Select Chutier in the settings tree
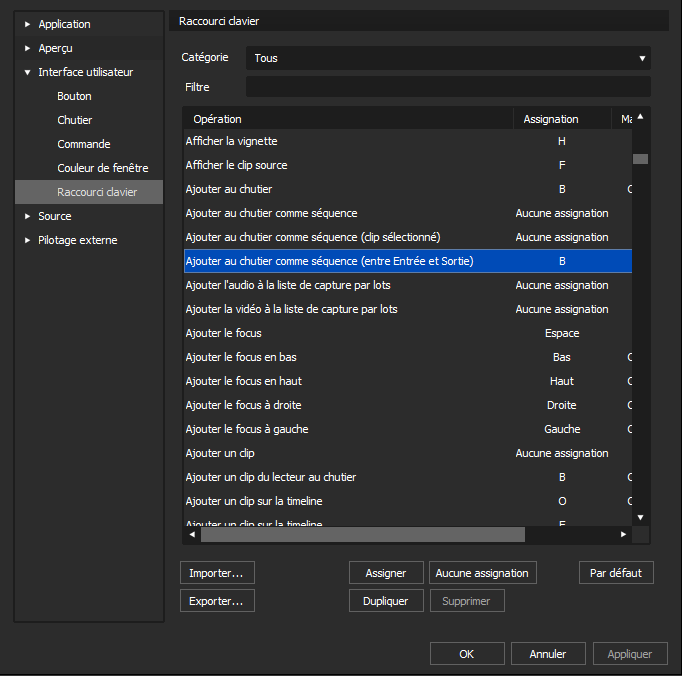Image resolution: width=682 pixels, height=676 pixels. 74,120
